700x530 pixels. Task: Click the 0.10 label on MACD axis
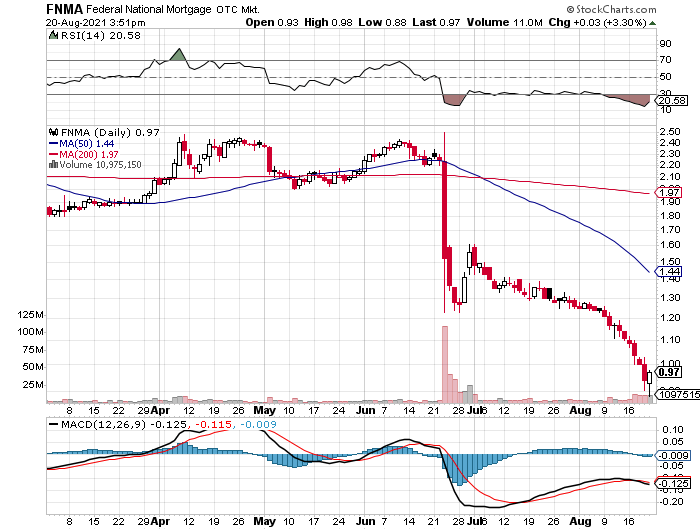pyautogui.click(x=672, y=430)
